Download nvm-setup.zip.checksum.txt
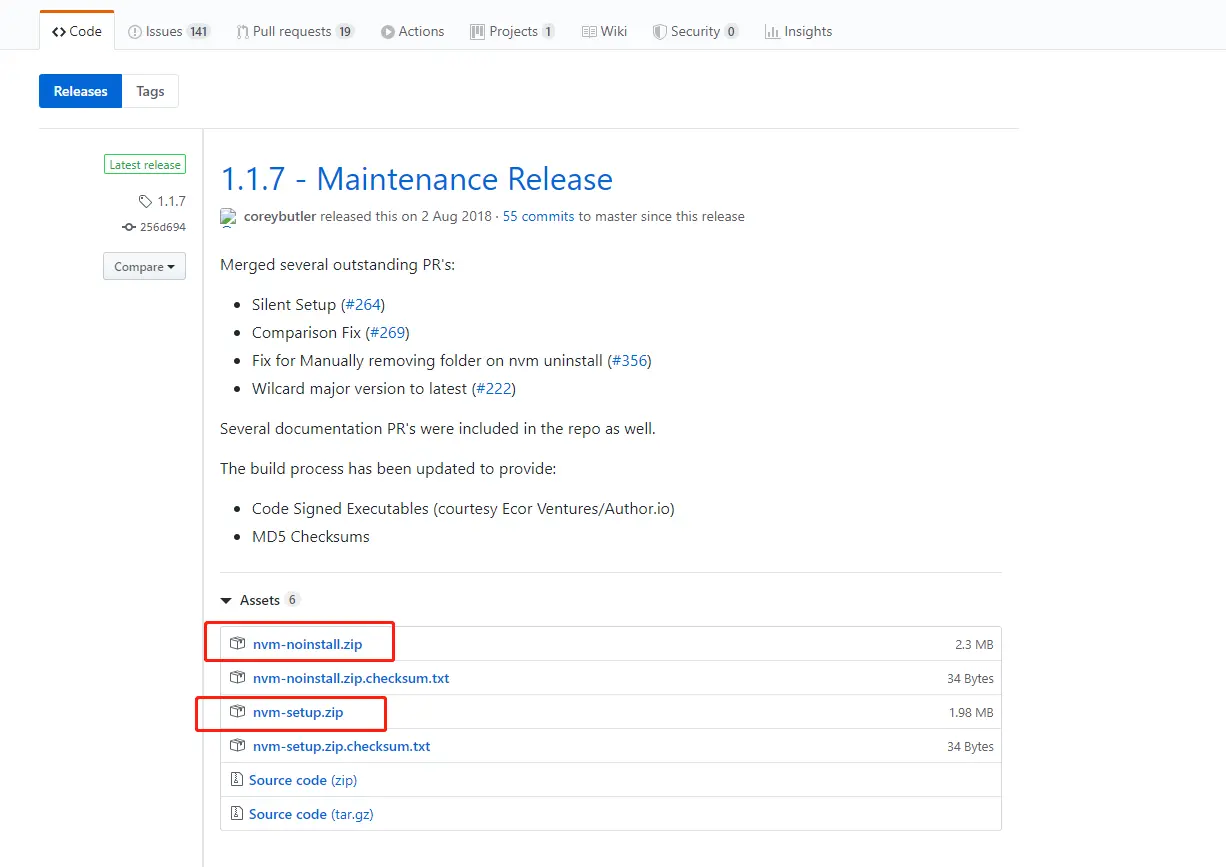 pos(342,746)
